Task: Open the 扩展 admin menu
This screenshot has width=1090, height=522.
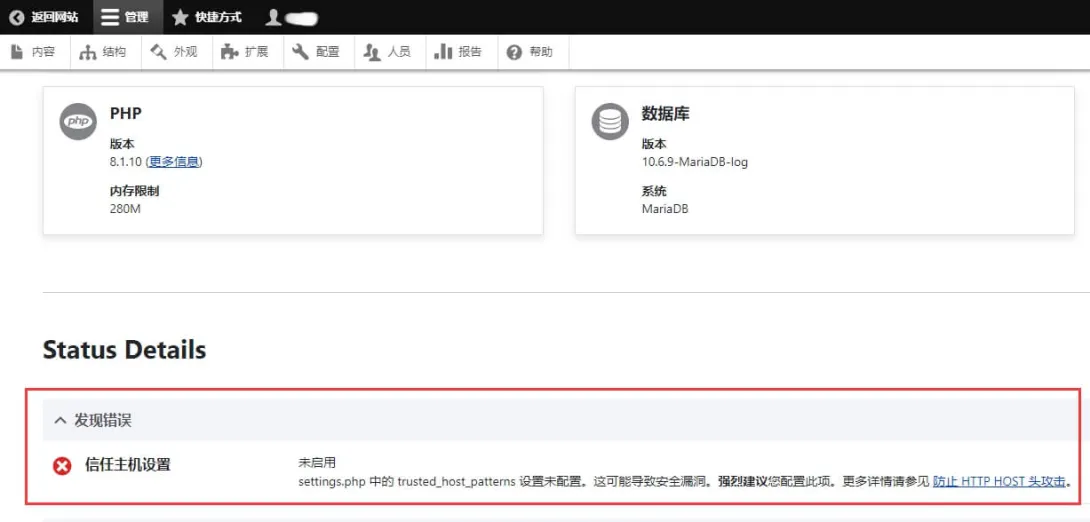Action: (x=257, y=52)
